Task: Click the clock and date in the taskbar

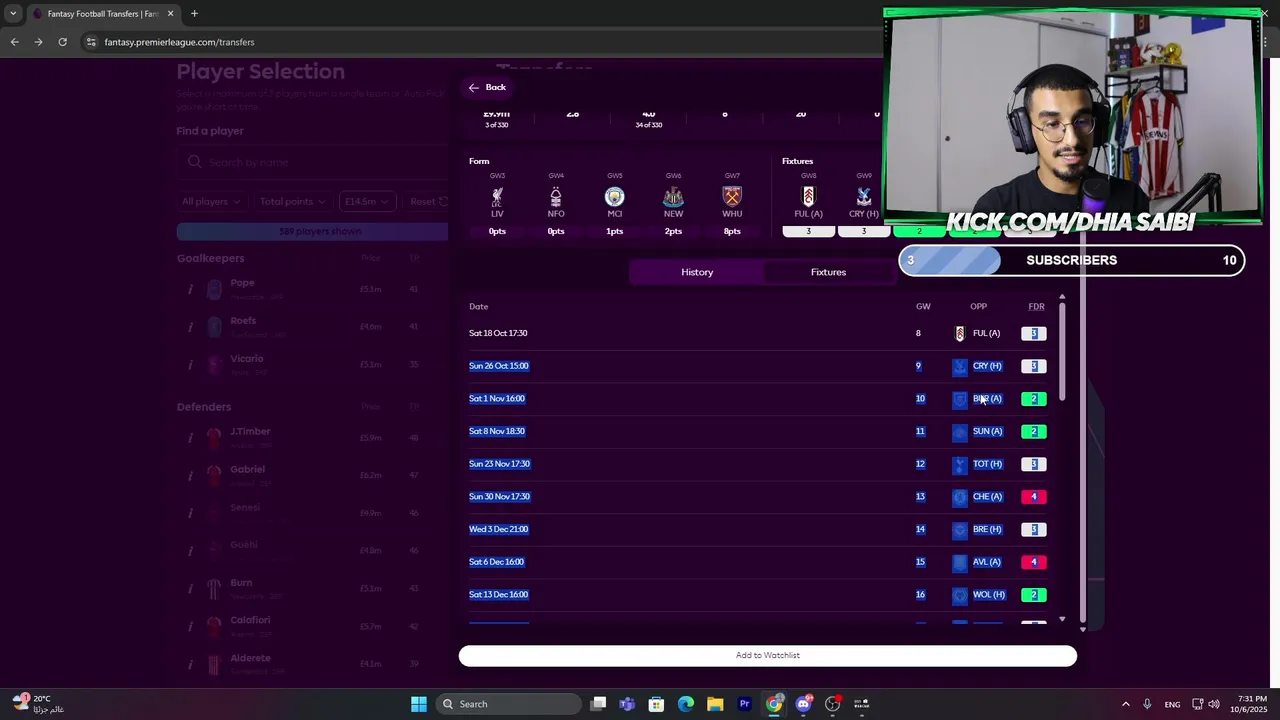Action: click(1248, 704)
